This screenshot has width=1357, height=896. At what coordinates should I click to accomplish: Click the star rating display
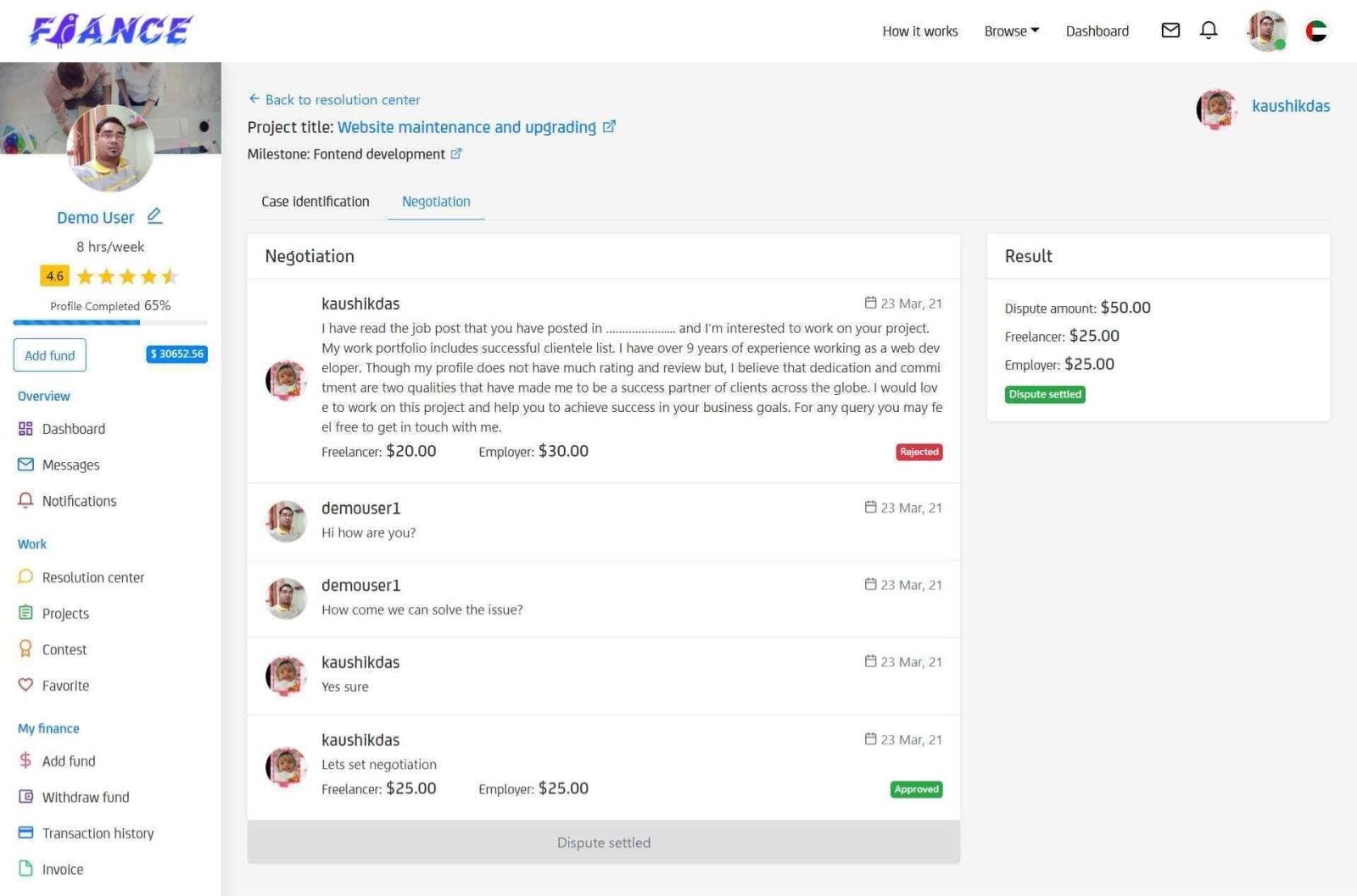click(126, 276)
